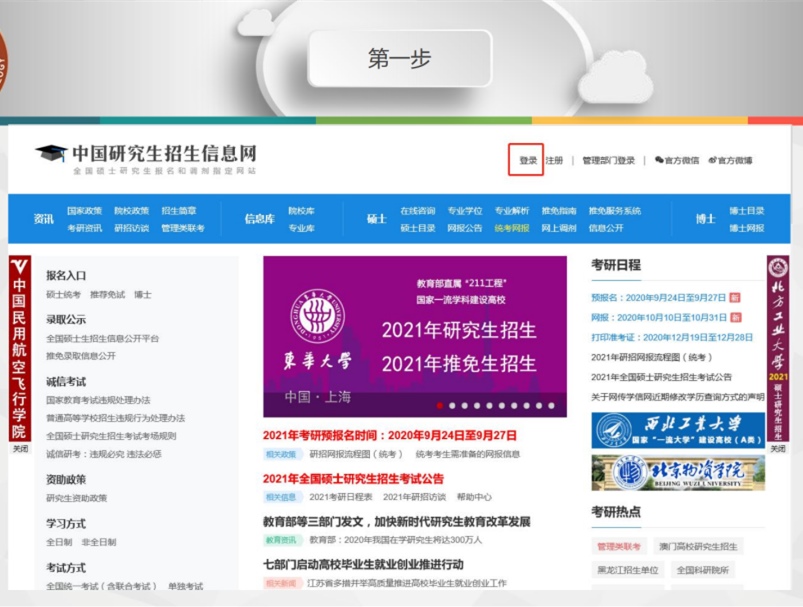
Task: Open the 统考网报 highlighted nav item
Action: click(511, 228)
